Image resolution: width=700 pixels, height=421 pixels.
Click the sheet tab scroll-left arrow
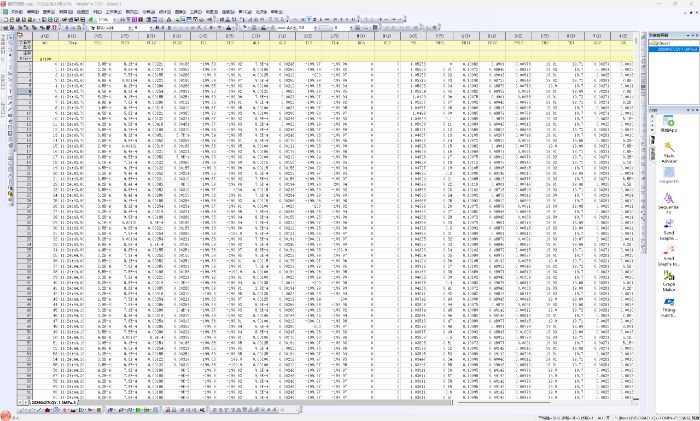20,402
